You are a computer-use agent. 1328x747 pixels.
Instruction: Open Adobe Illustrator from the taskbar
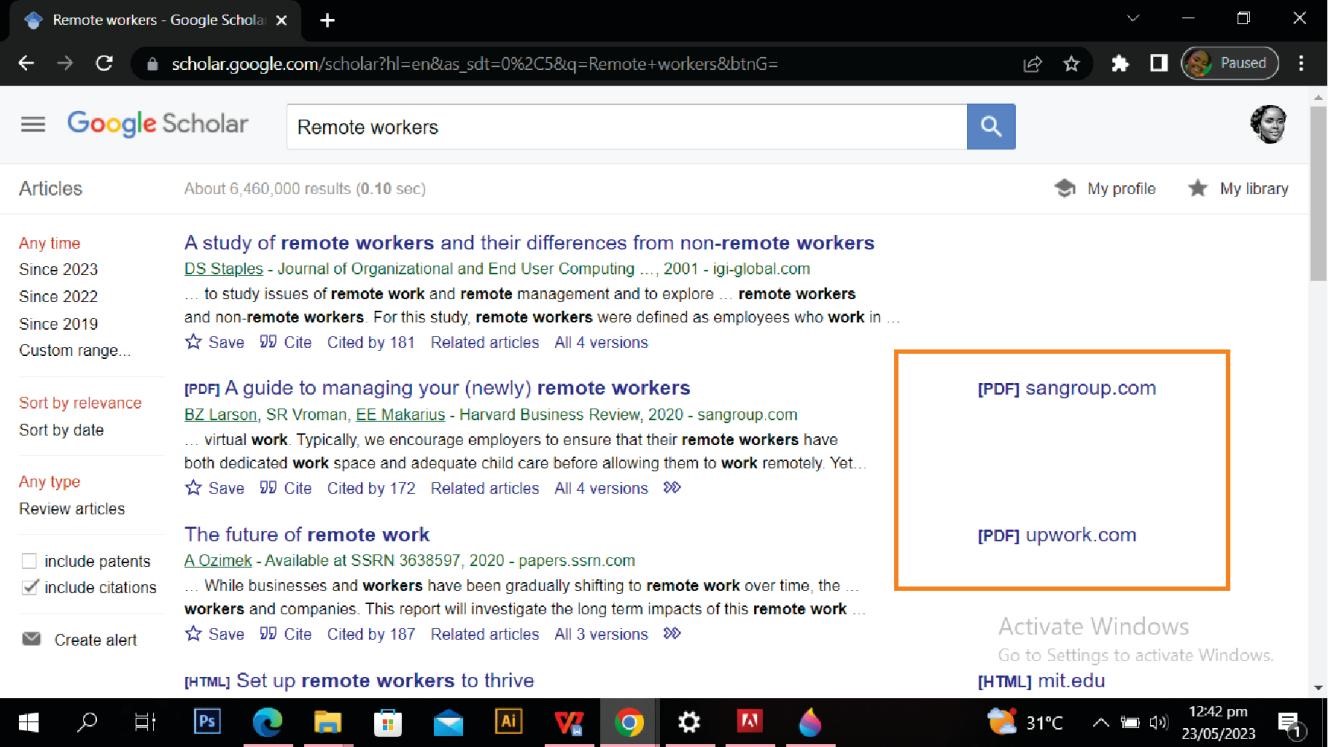click(x=508, y=723)
